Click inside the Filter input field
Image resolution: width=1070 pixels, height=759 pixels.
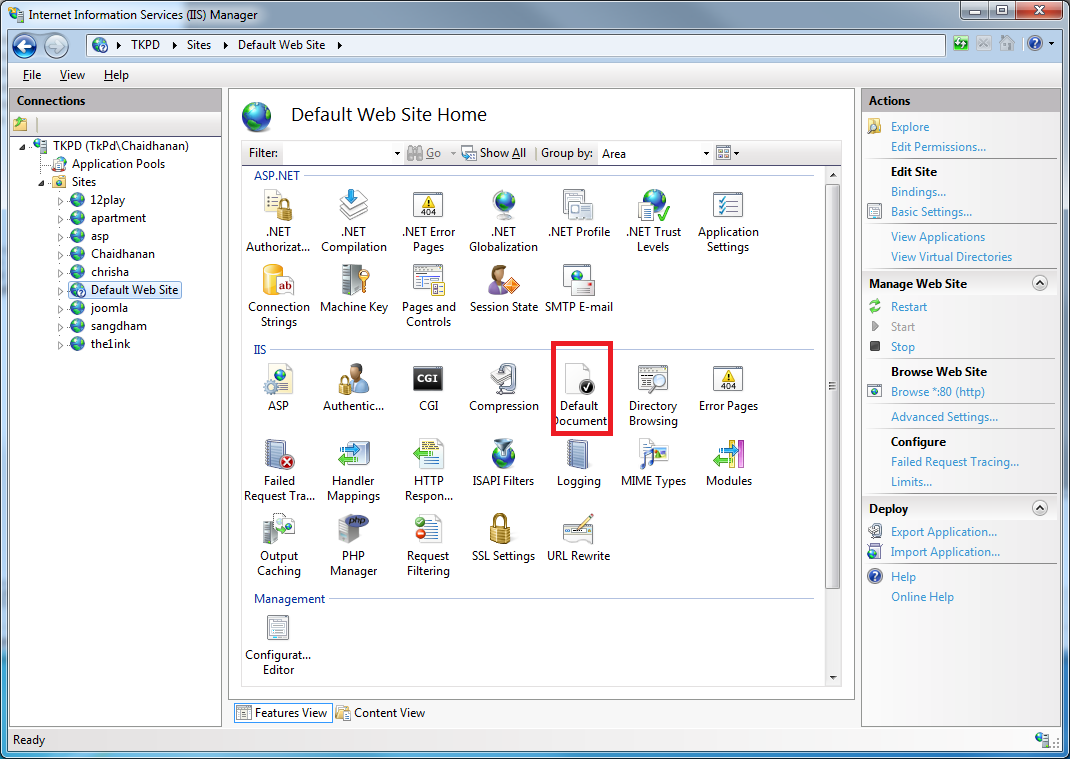338,153
